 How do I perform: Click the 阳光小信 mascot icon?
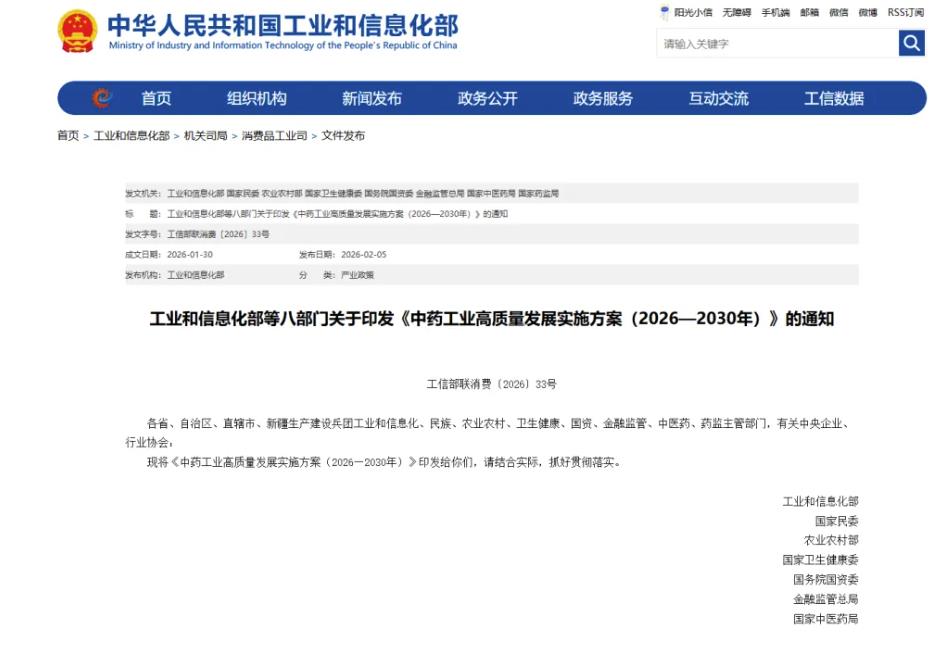[x=665, y=13]
